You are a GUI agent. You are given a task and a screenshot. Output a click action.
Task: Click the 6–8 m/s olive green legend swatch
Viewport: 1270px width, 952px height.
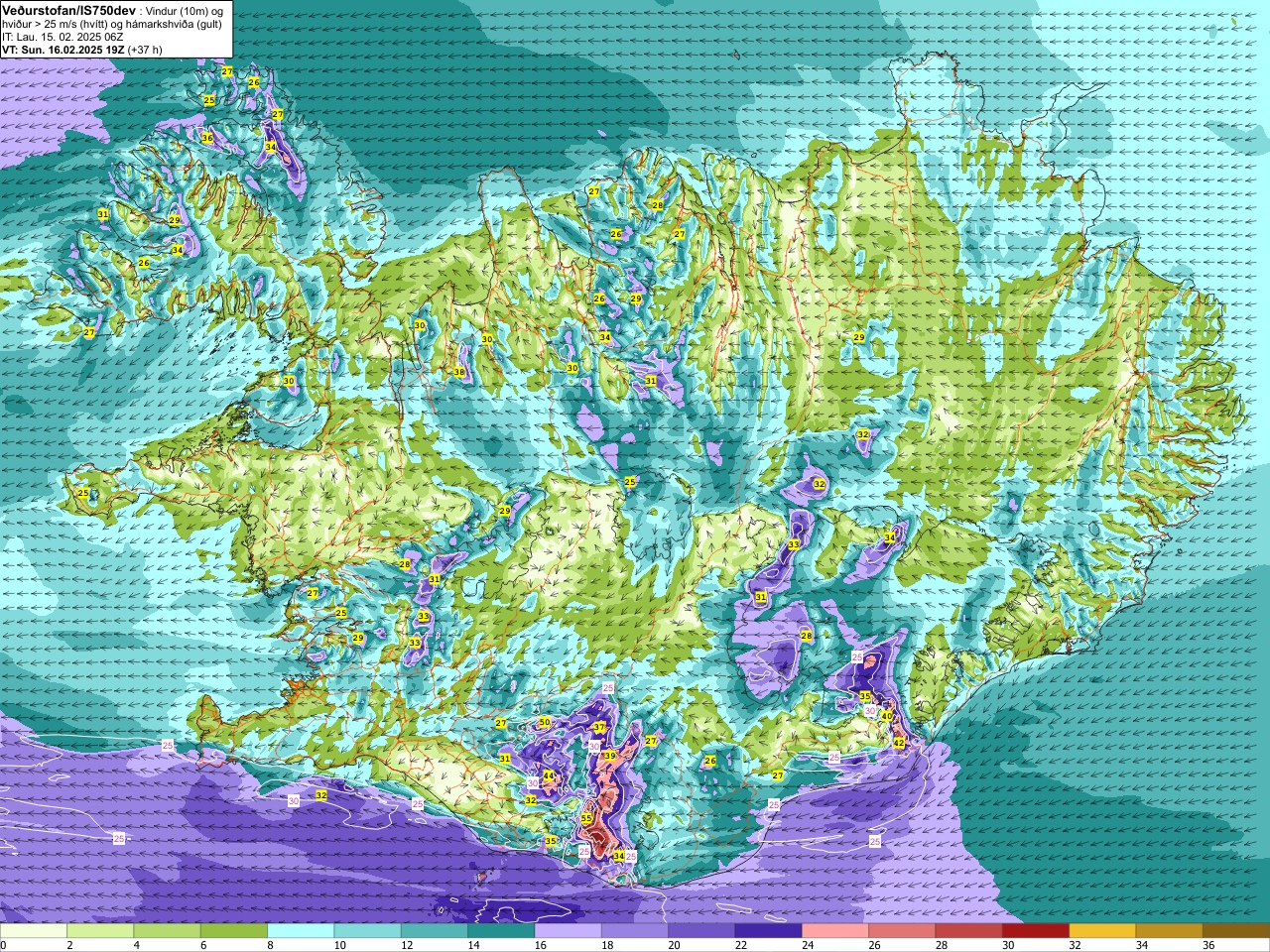pyautogui.click(x=234, y=931)
